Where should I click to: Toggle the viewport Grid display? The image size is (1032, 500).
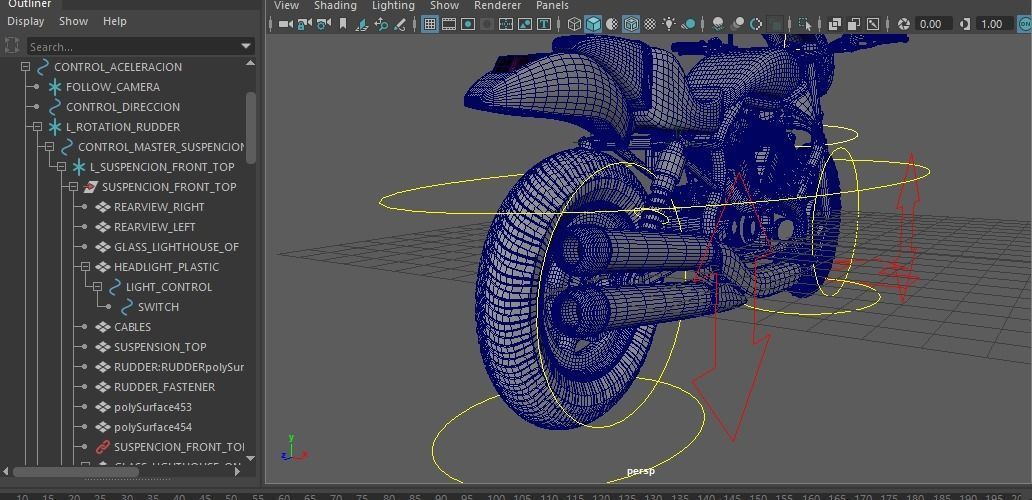[430, 24]
